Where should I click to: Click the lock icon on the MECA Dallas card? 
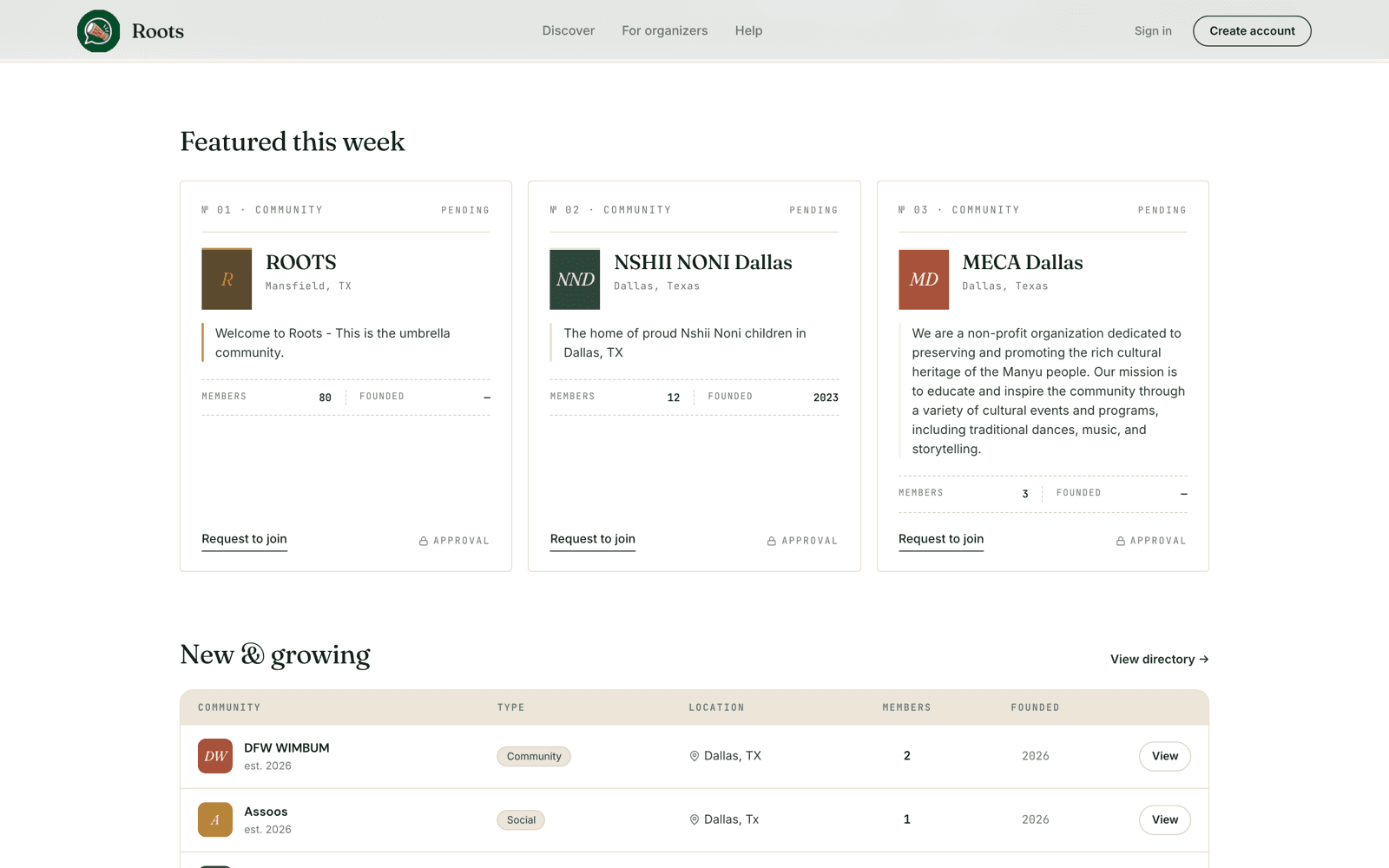tap(1121, 541)
